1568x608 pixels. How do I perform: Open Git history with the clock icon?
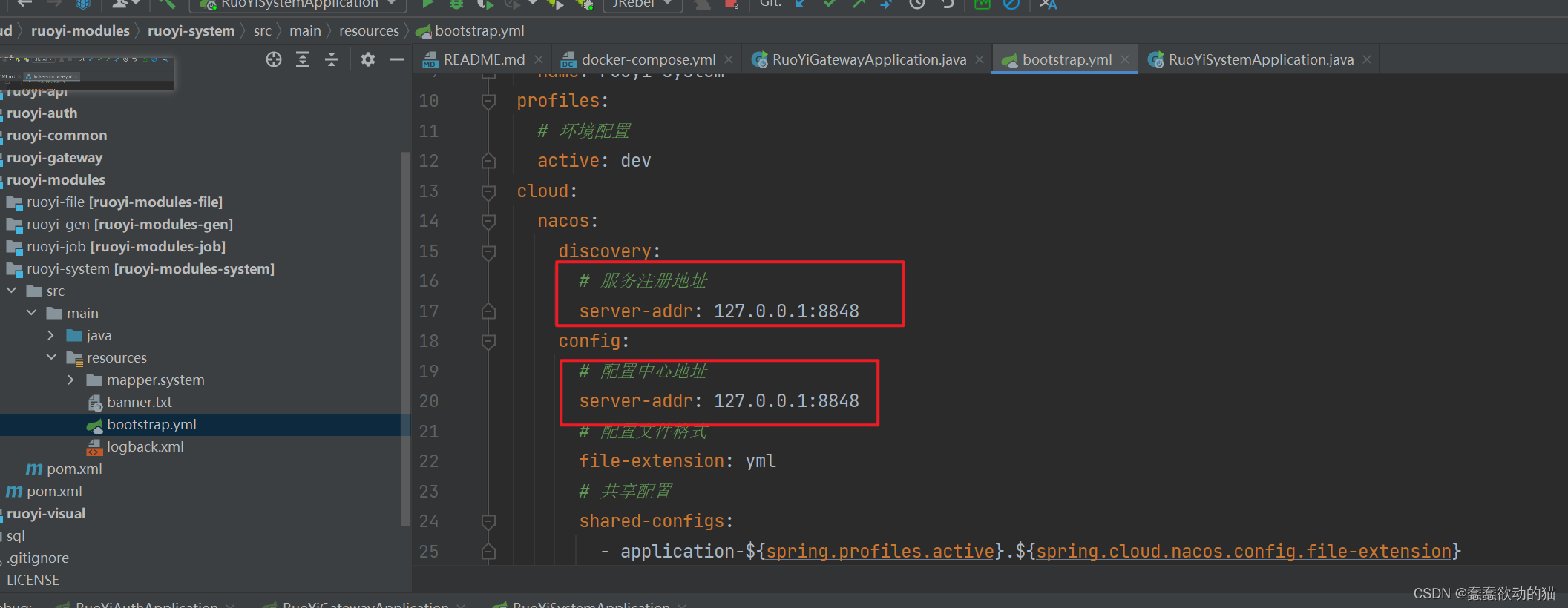917,4
